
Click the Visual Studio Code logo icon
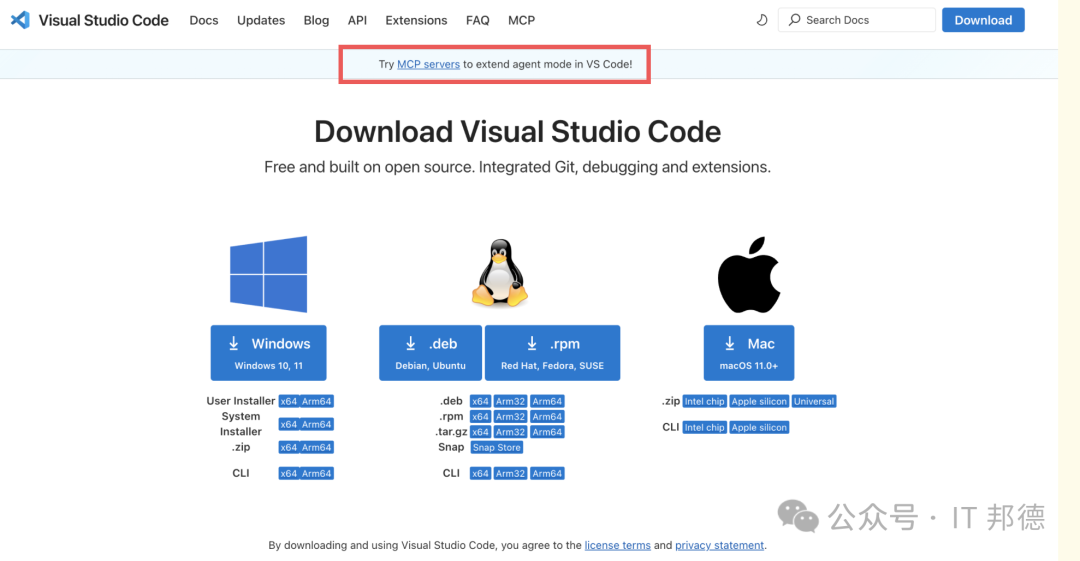20,20
